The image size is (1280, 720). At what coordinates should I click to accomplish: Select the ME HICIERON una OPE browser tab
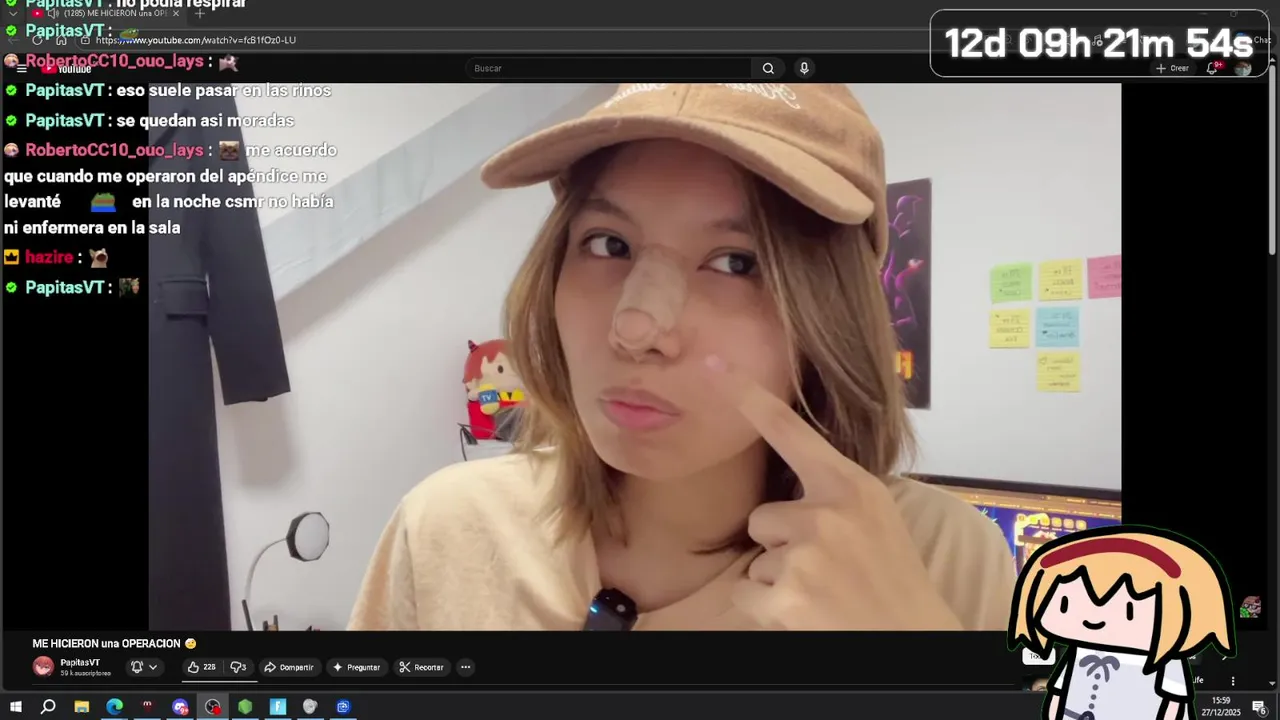pyautogui.click(x=105, y=14)
